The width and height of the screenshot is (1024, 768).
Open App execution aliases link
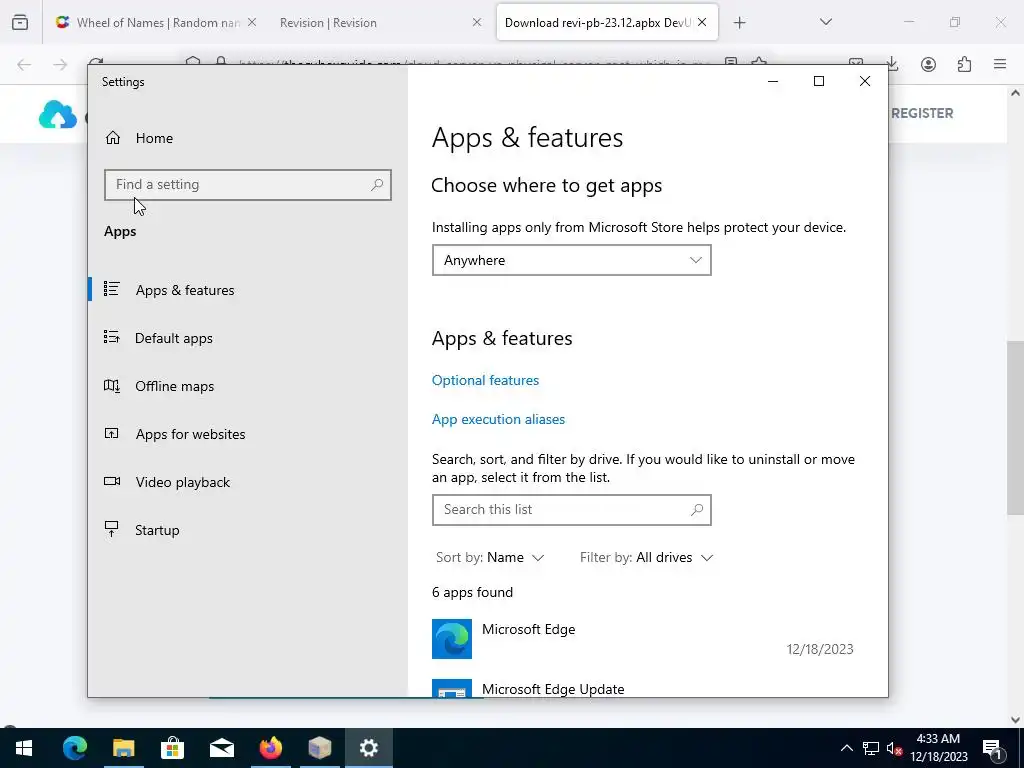tap(498, 419)
